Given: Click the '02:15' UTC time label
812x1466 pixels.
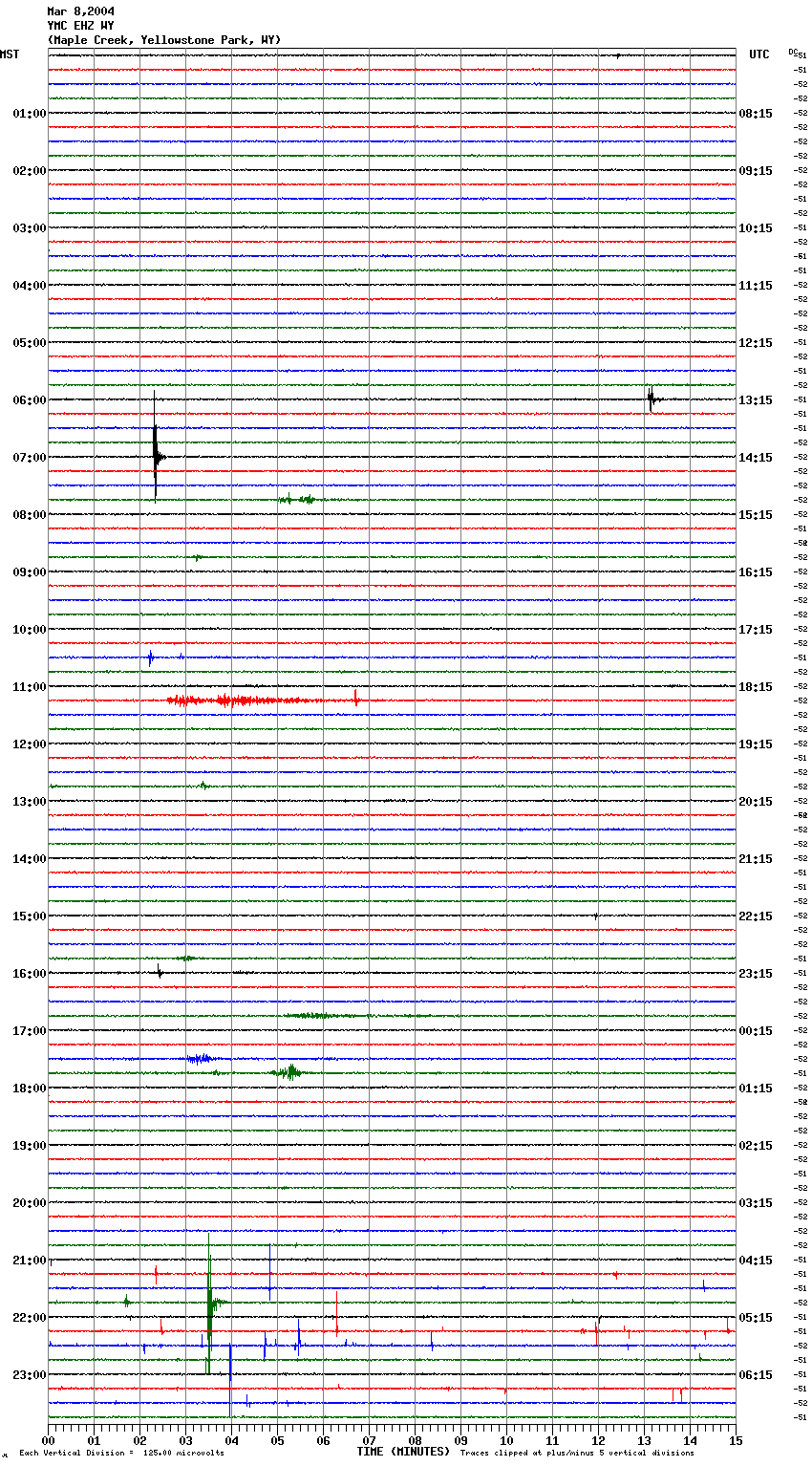Looking at the screenshot, I should point(756,1146).
